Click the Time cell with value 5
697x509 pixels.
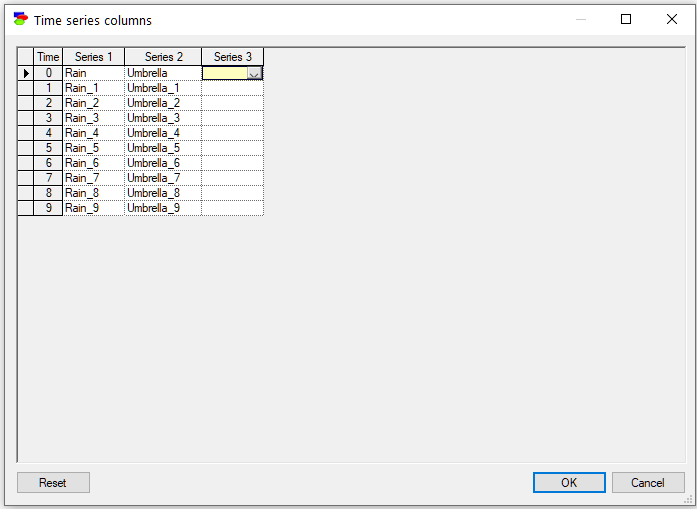click(48, 148)
